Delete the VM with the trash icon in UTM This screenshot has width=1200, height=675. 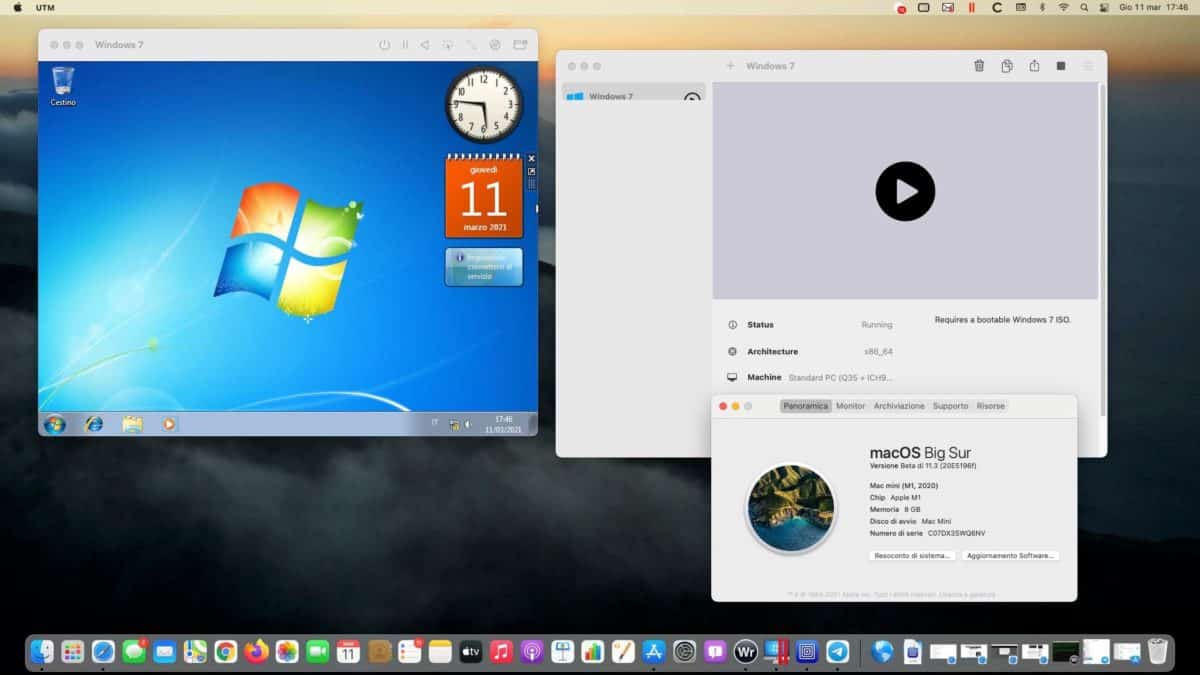(x=979, y=66)
